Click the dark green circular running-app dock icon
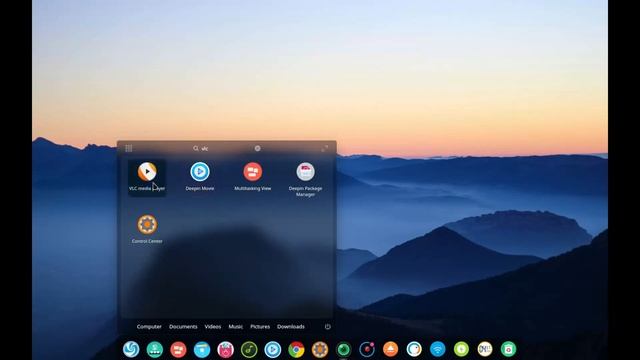The height and width of the screenshot is (360, 640). pos(344,349)
